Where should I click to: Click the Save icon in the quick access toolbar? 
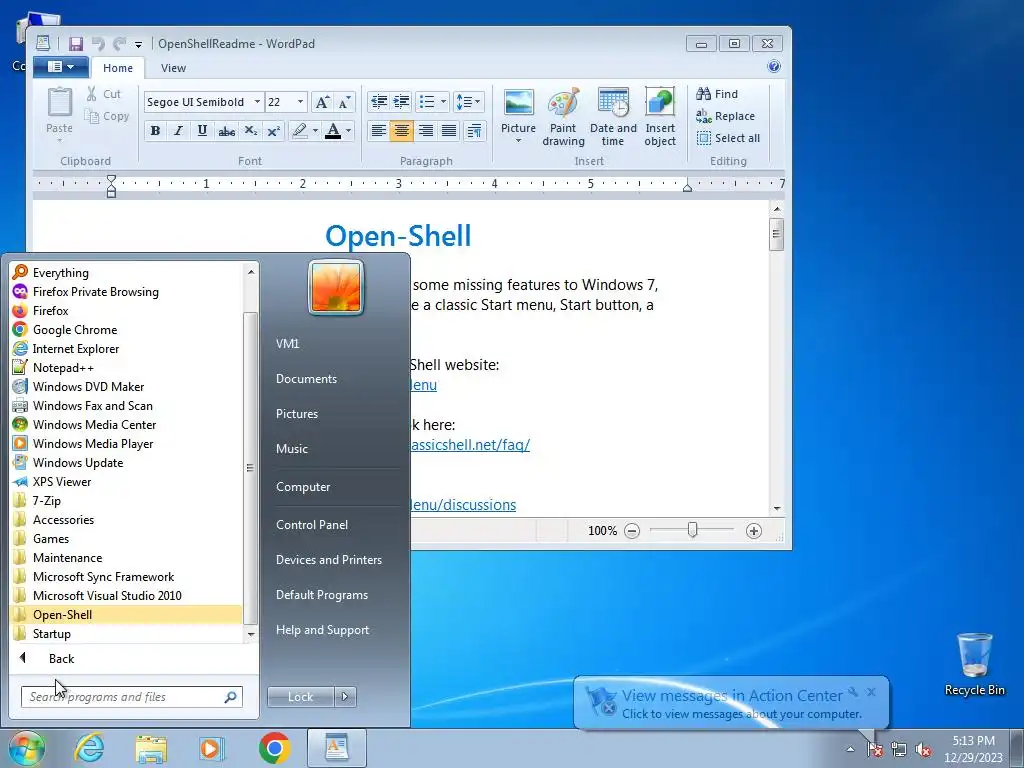[x=76, y=44]
